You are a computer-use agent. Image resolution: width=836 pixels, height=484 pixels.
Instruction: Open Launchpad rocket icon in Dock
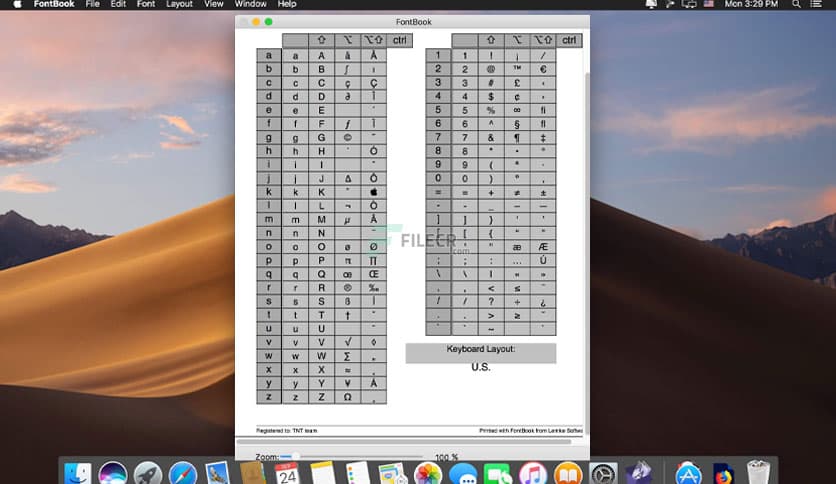click(x=148, y=473)
